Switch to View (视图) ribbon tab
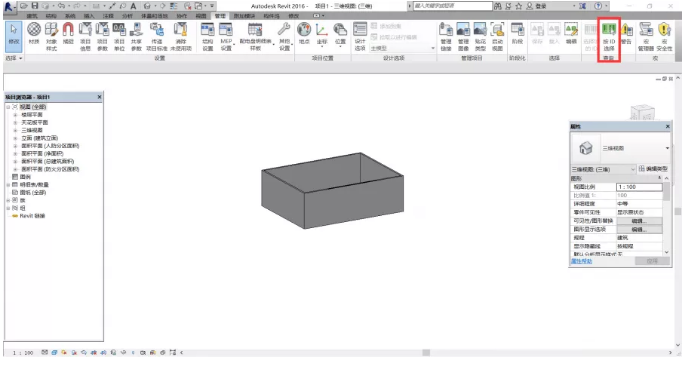 click(x=201, y=16)
